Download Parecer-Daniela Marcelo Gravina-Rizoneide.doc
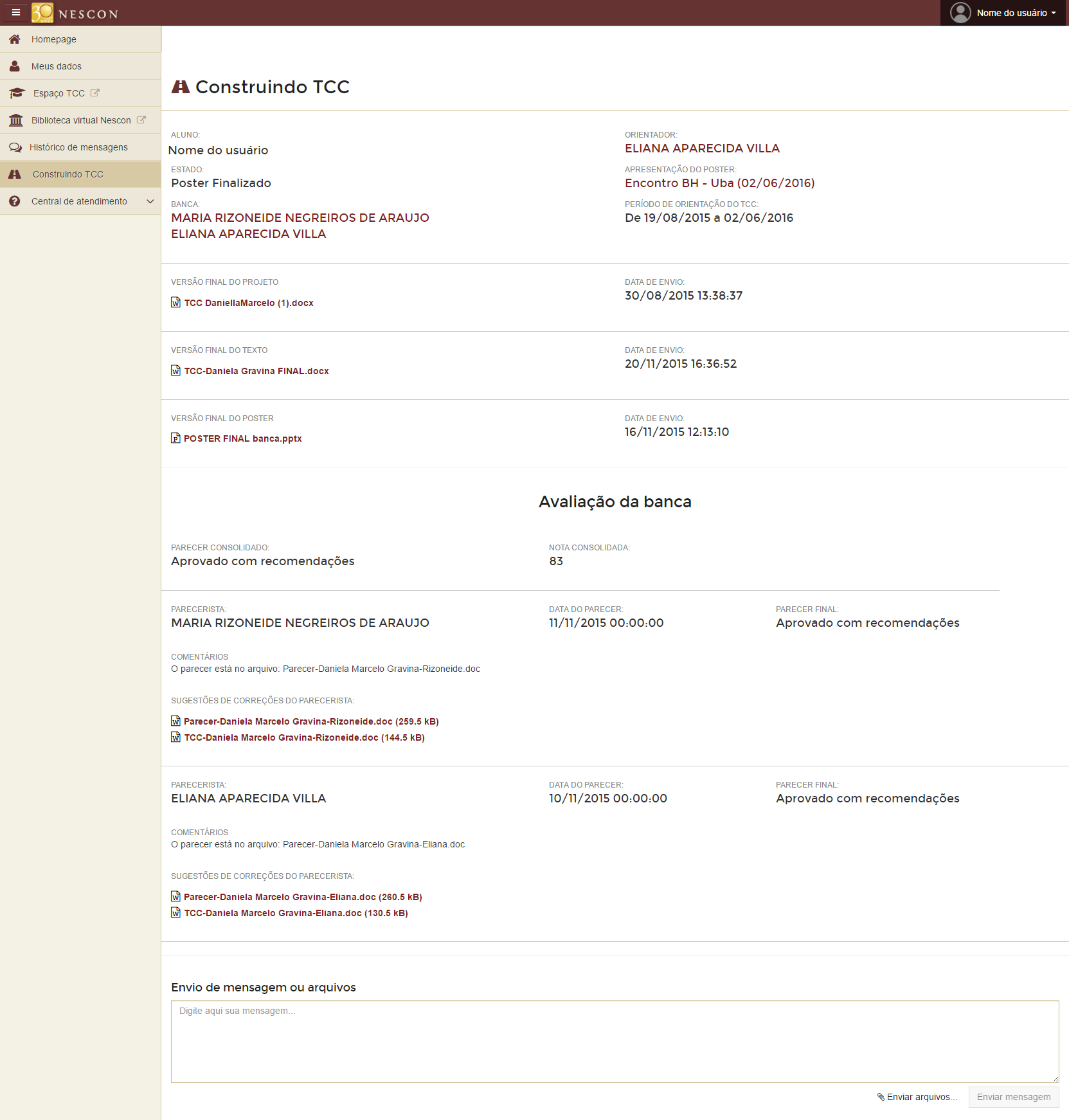This screenshot has height=1120, width=1069. [x=311, y=721]
